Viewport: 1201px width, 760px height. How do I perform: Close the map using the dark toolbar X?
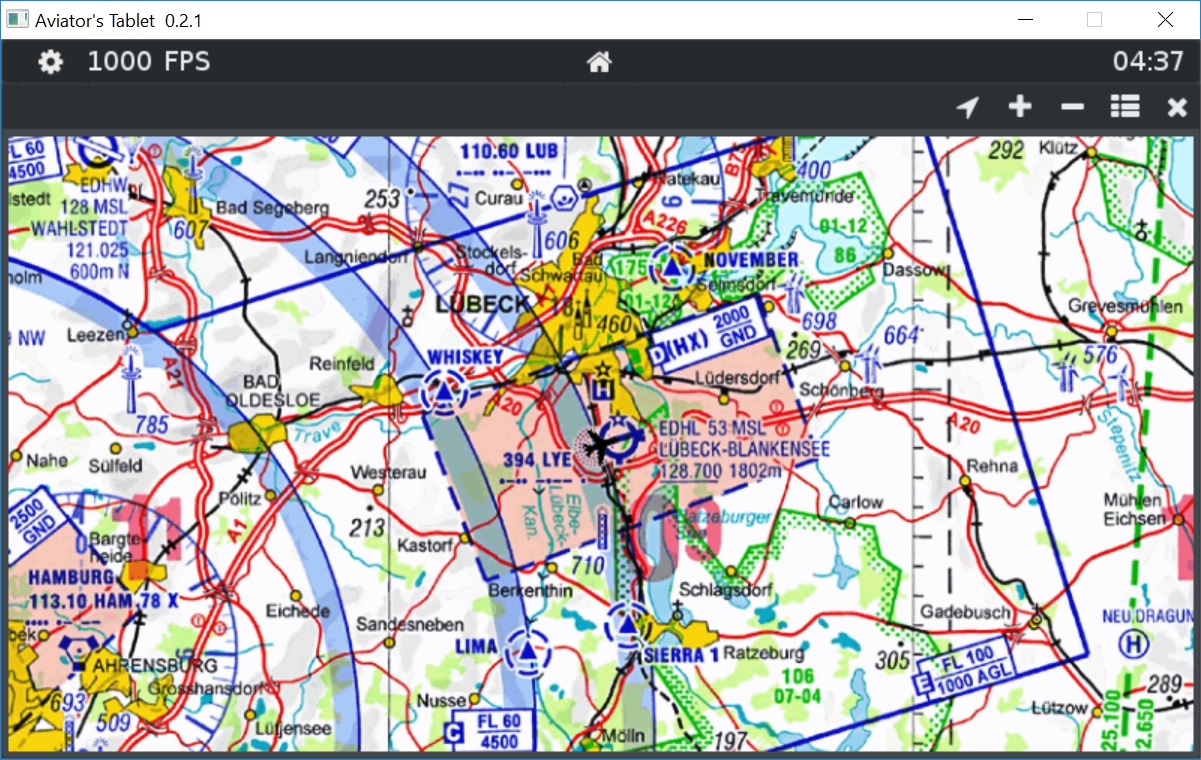pyautogui.click(x=1177, y=108)
